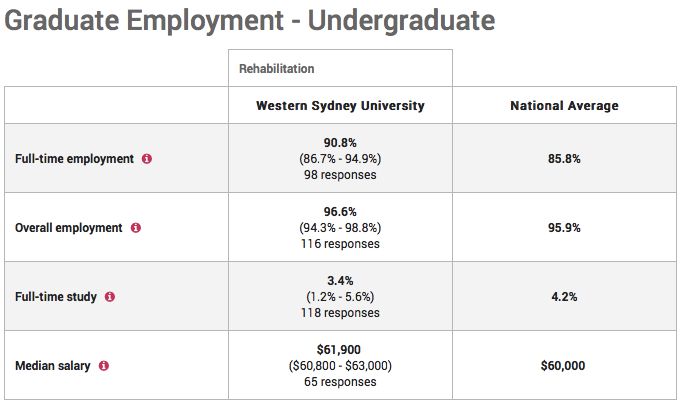Show info tooltip for Full-time study
The height and width of the screenshot is (406, 683).
(110, 297)
